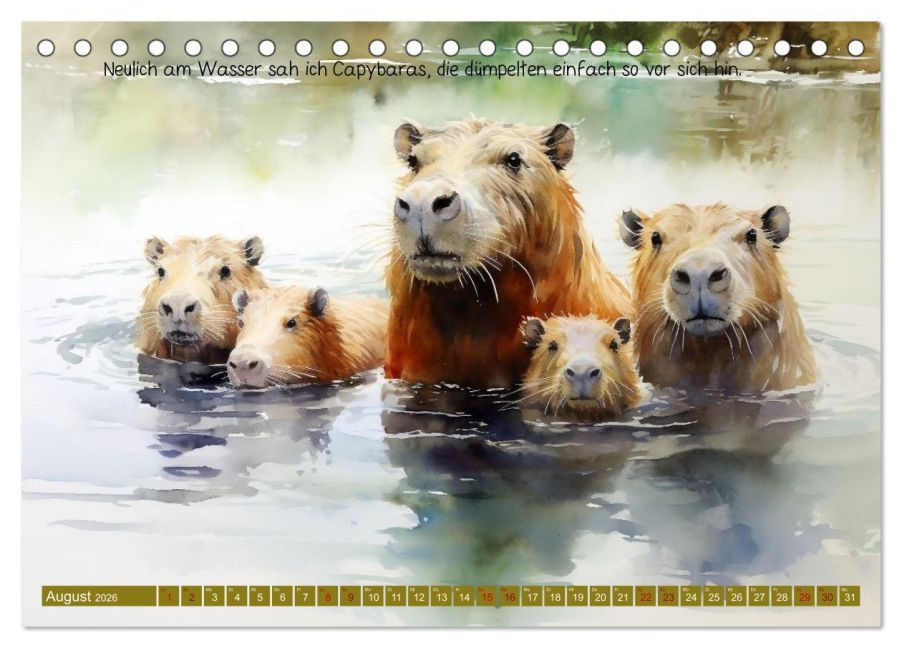Select day 5 in the calendar strip
Image resolution: width=902 pixels, height=648 pixels.
coord(259,597)
